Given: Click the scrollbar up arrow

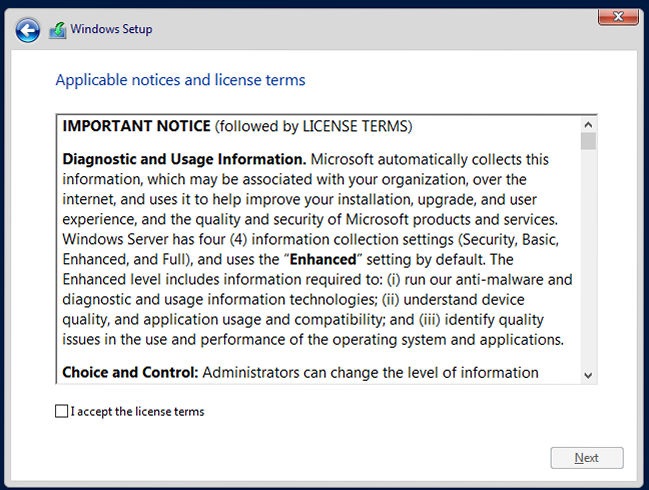Looking at the screenshot, I should coord(588,124).
